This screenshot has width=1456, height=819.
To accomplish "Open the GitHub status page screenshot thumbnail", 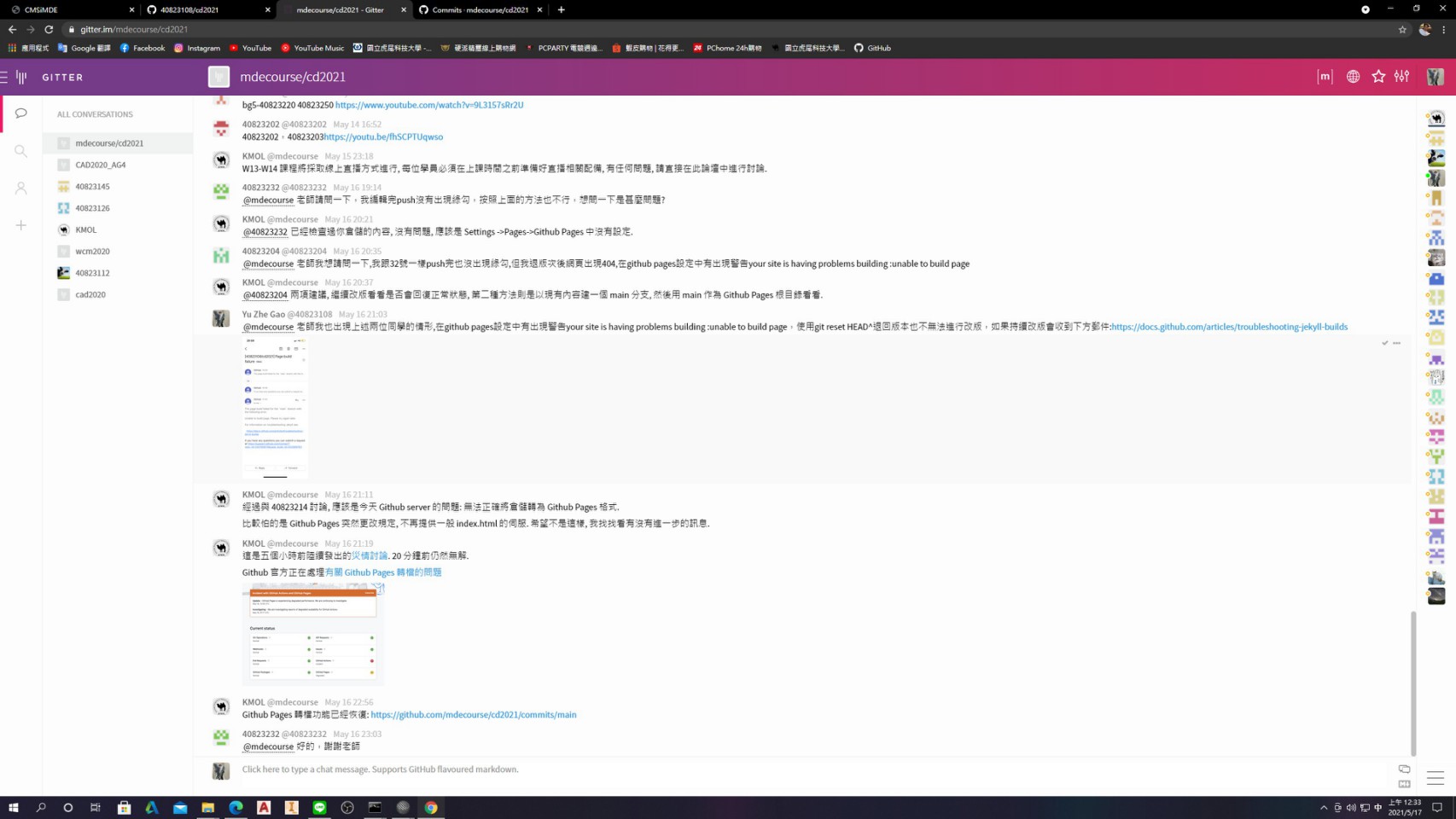I will click(313, 635).
